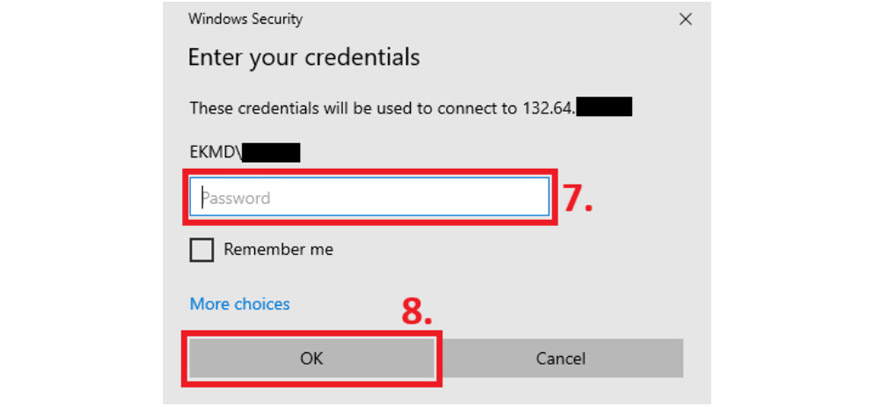
Task: Click the white margin left of the dialog
Action: point(80,200)
